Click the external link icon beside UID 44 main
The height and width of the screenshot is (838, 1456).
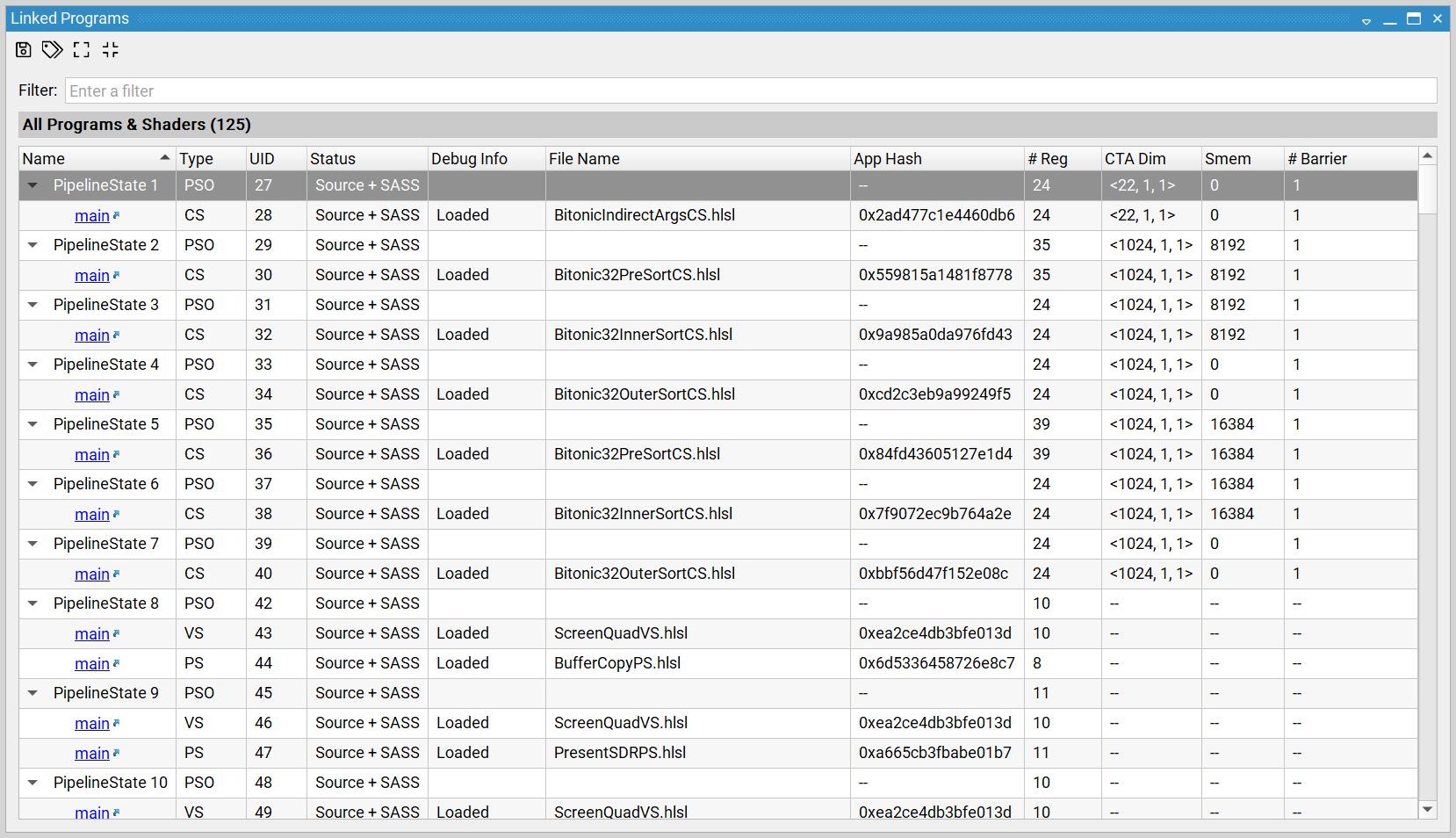point(116,663)
